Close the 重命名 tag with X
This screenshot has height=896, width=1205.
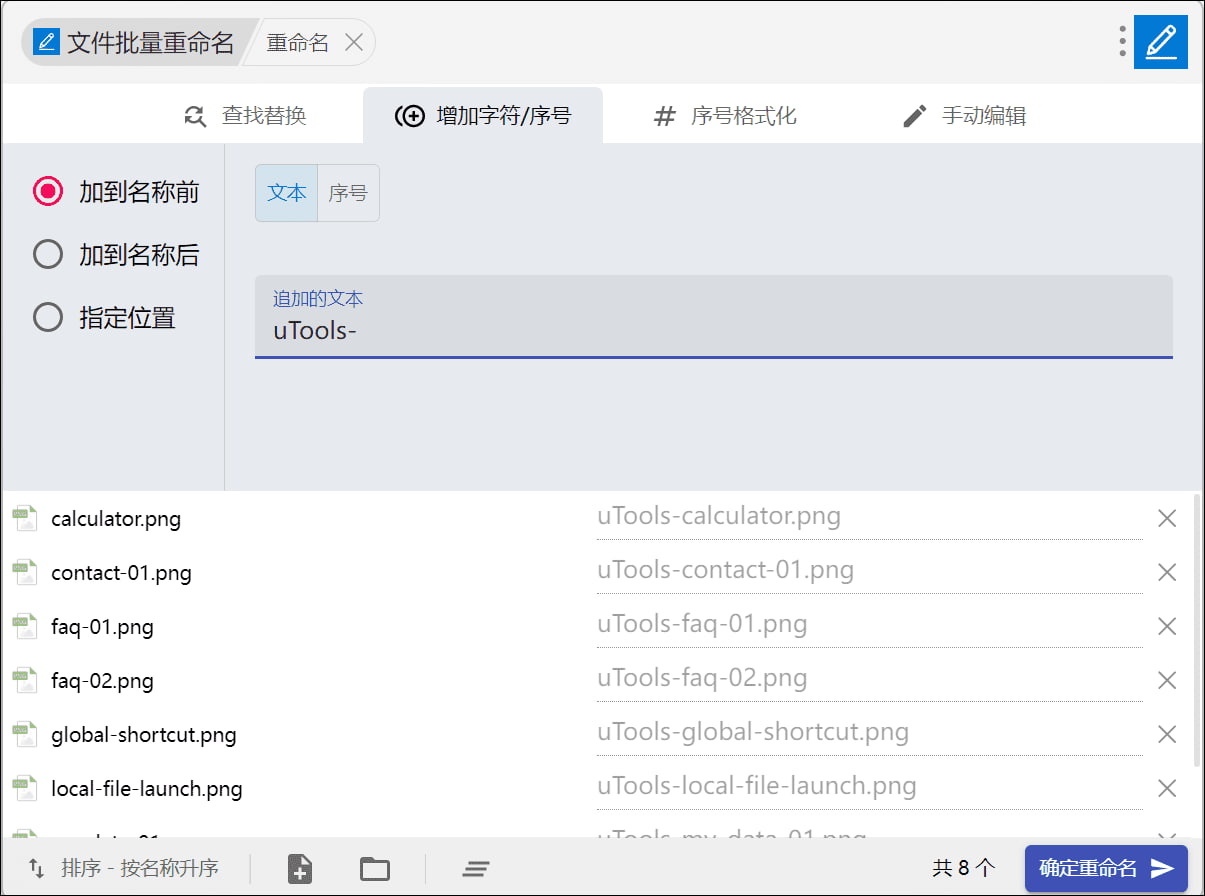[353, 42]
